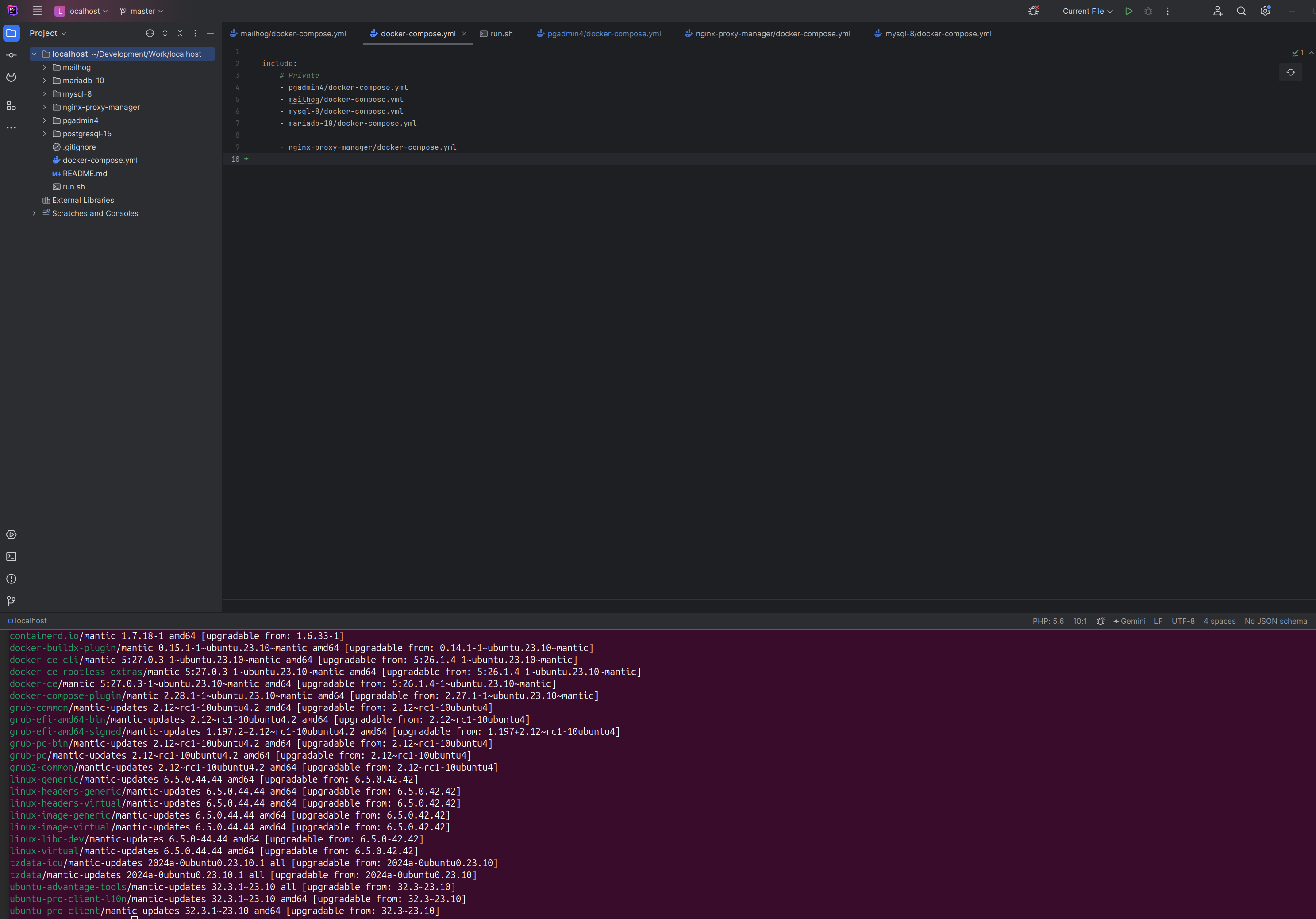Open the IDE settings gear icon

point(1266,11)
